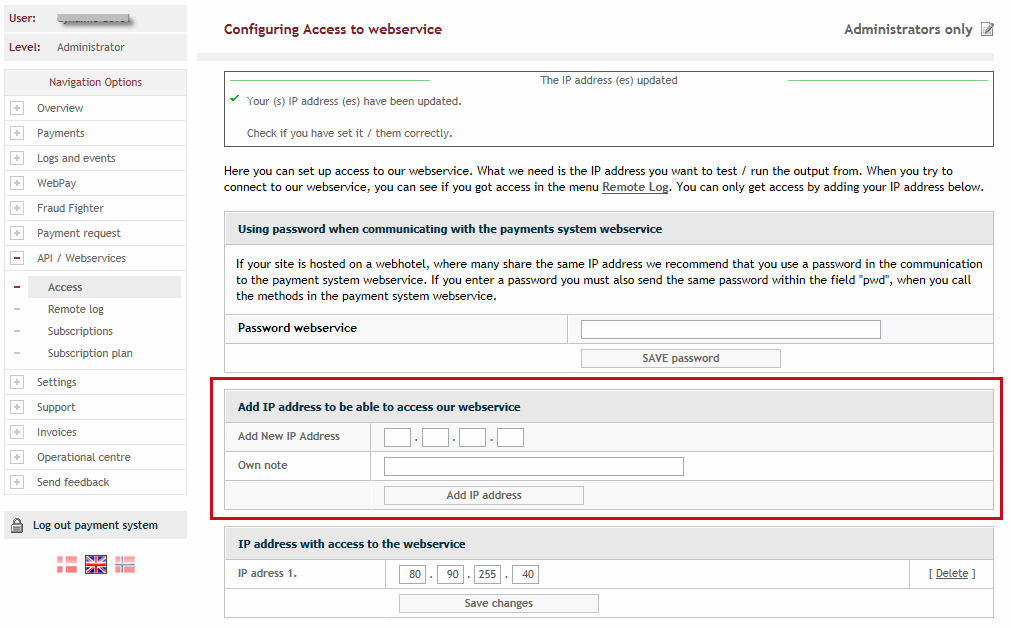
Task: Open the Remote log submenu item
Action: click(76, 309)
